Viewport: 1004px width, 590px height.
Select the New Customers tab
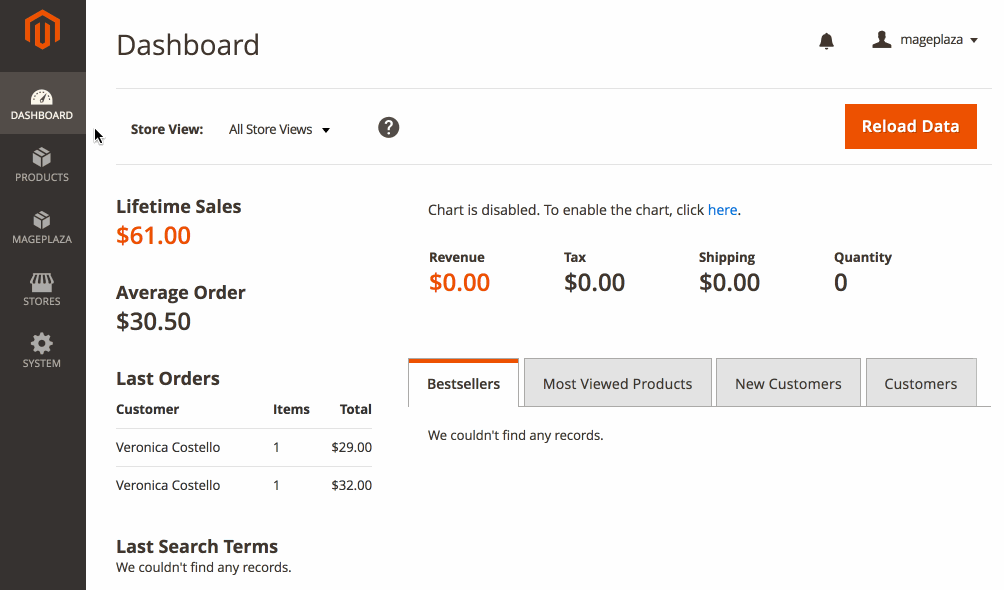788,383
